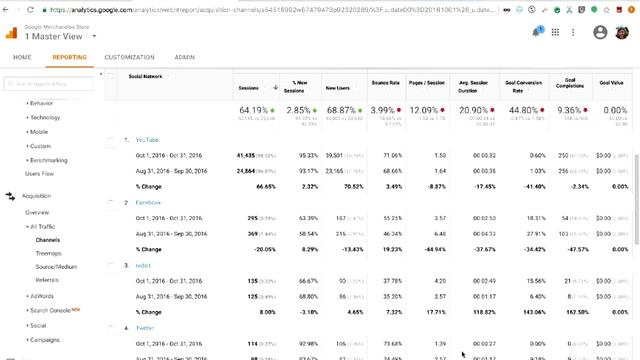This screenshot has width=640, height=360.
Task: Reload the page with refresh icon
Action: click(30, 9)
